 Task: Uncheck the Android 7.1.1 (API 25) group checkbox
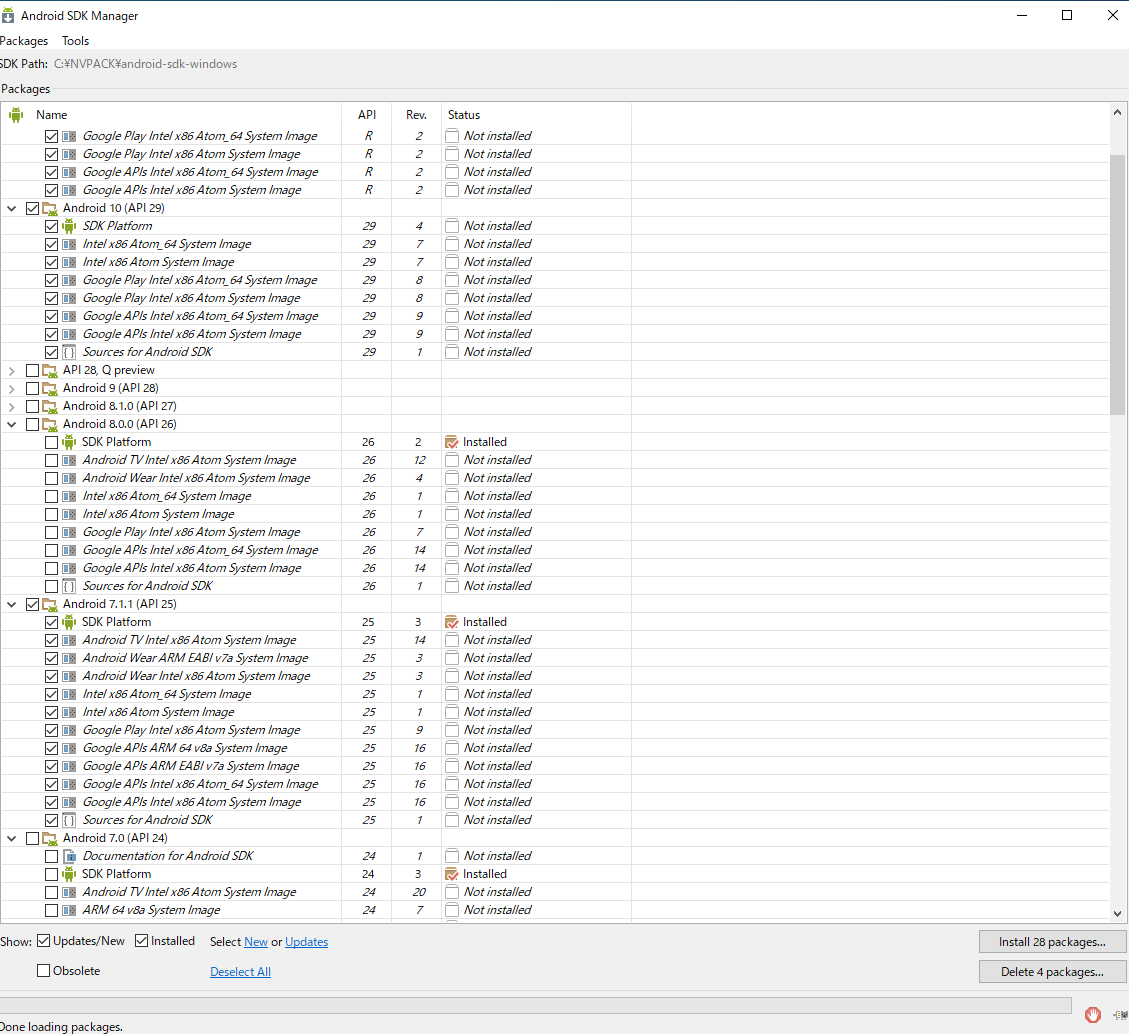pos(32,604)
